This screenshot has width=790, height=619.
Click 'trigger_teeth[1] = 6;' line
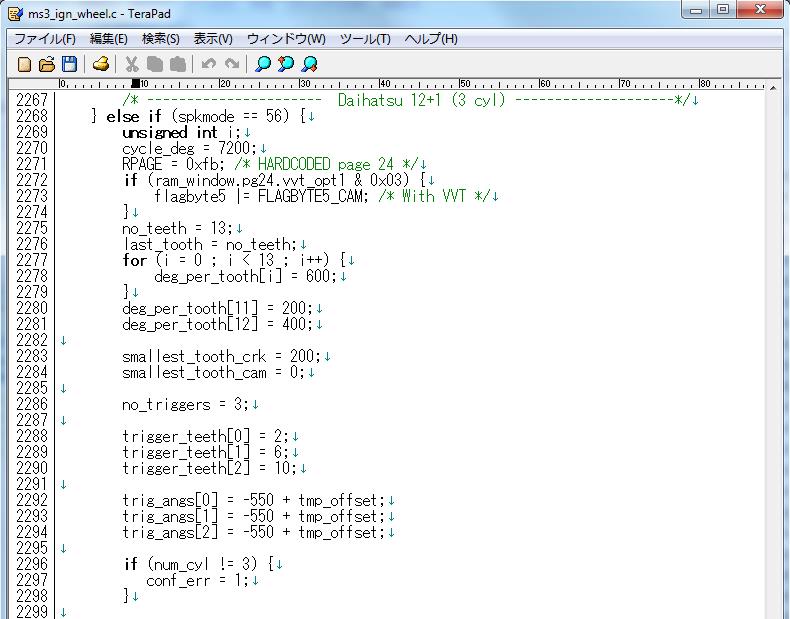click(206, 452)
